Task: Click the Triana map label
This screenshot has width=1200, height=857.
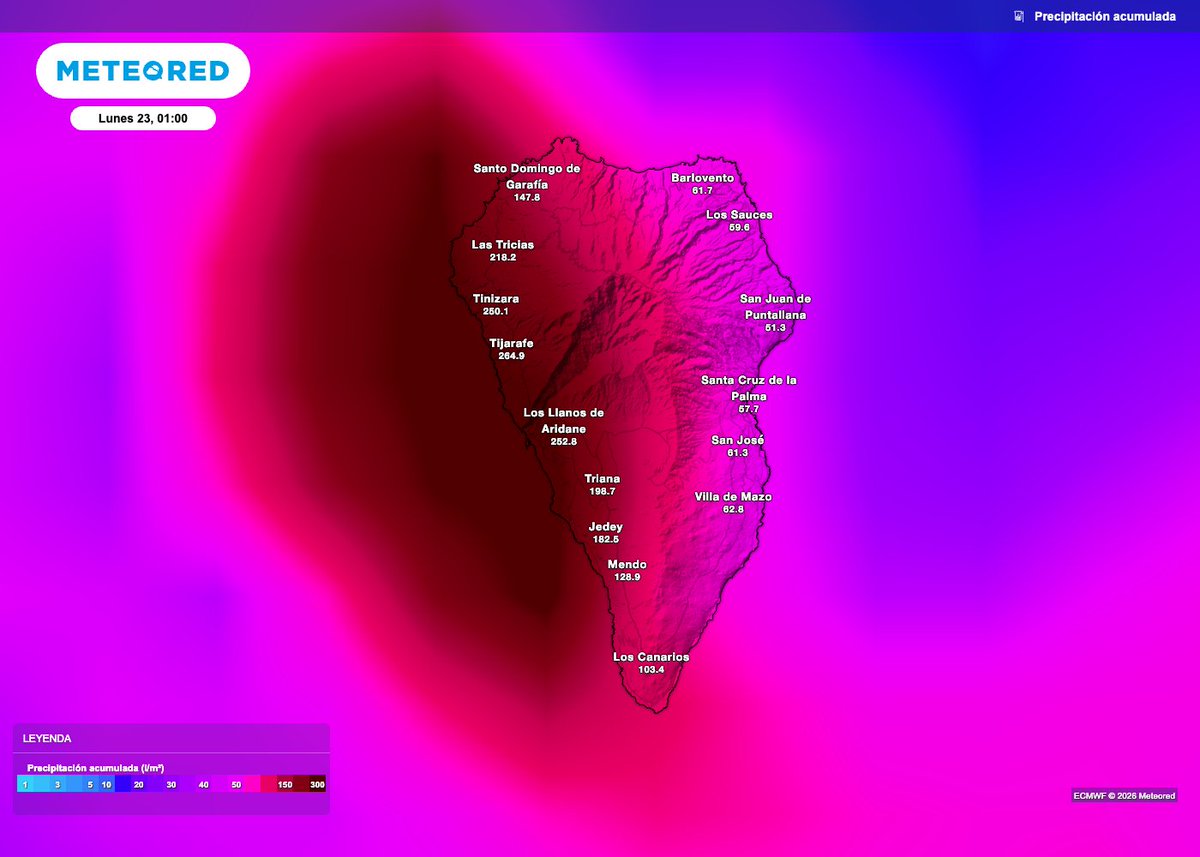Action: coord(603,479)
